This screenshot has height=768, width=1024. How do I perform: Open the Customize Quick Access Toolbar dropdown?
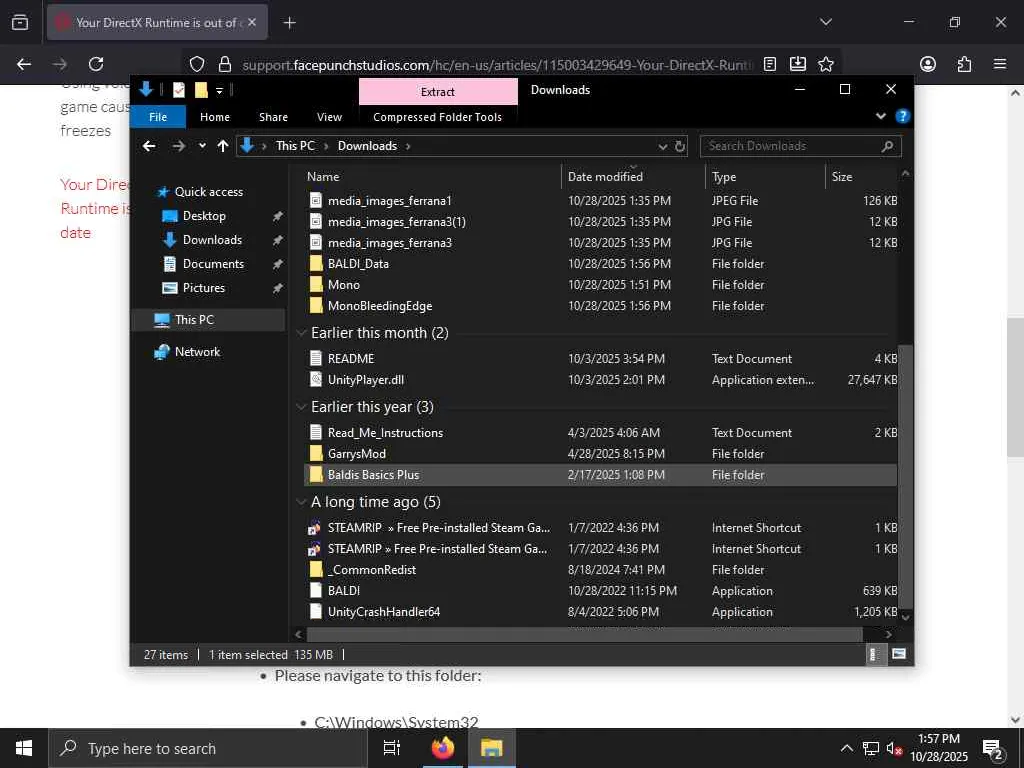pos(219,90)
